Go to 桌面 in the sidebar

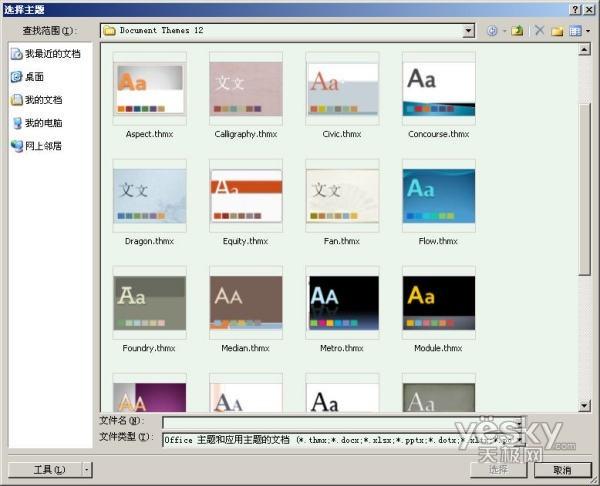[34, 76]
